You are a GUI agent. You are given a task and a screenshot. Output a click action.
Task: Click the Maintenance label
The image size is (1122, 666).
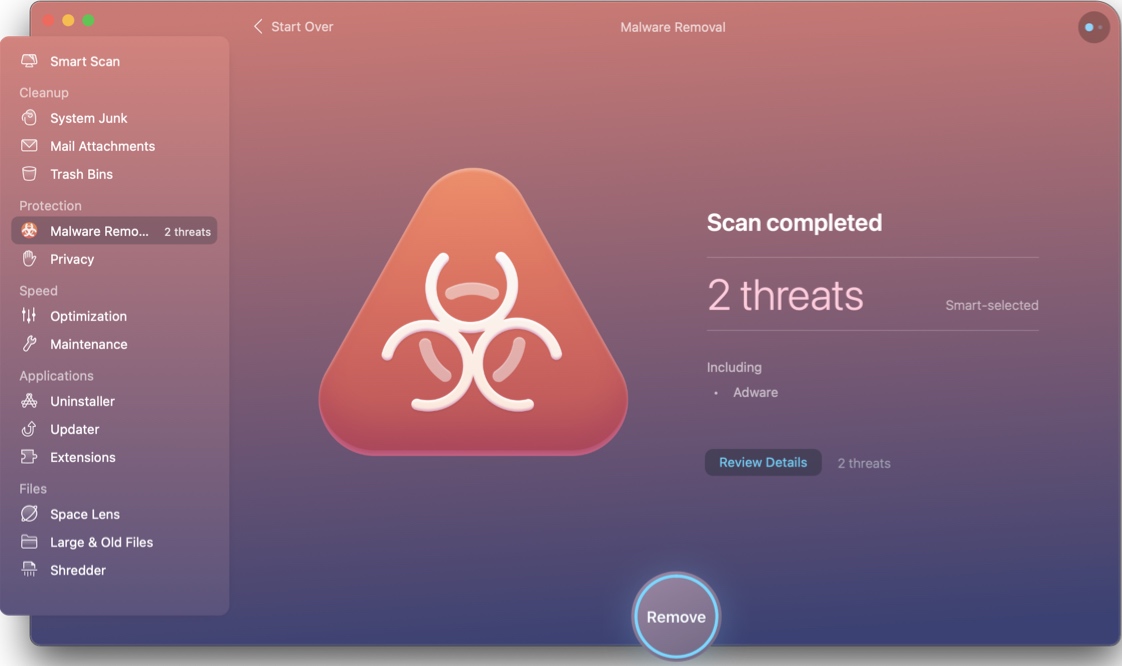tap(89, 344)
